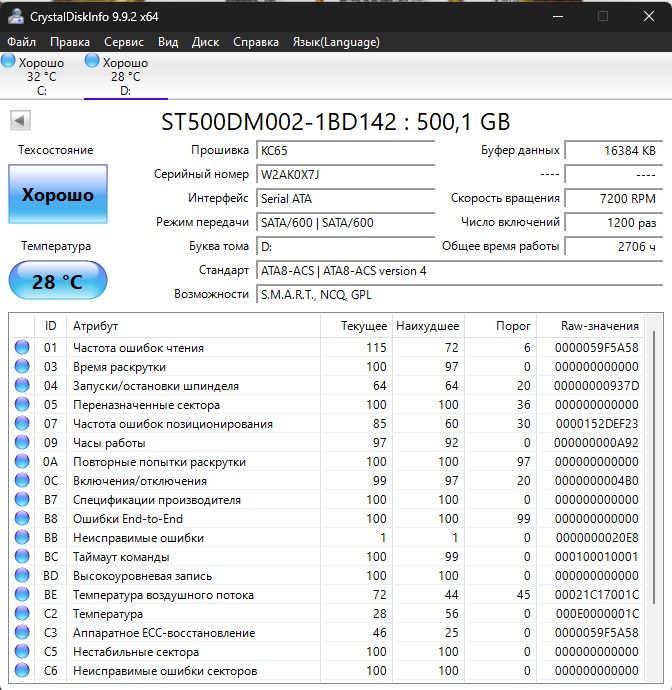Open the Файл menu

coord(22,42)
